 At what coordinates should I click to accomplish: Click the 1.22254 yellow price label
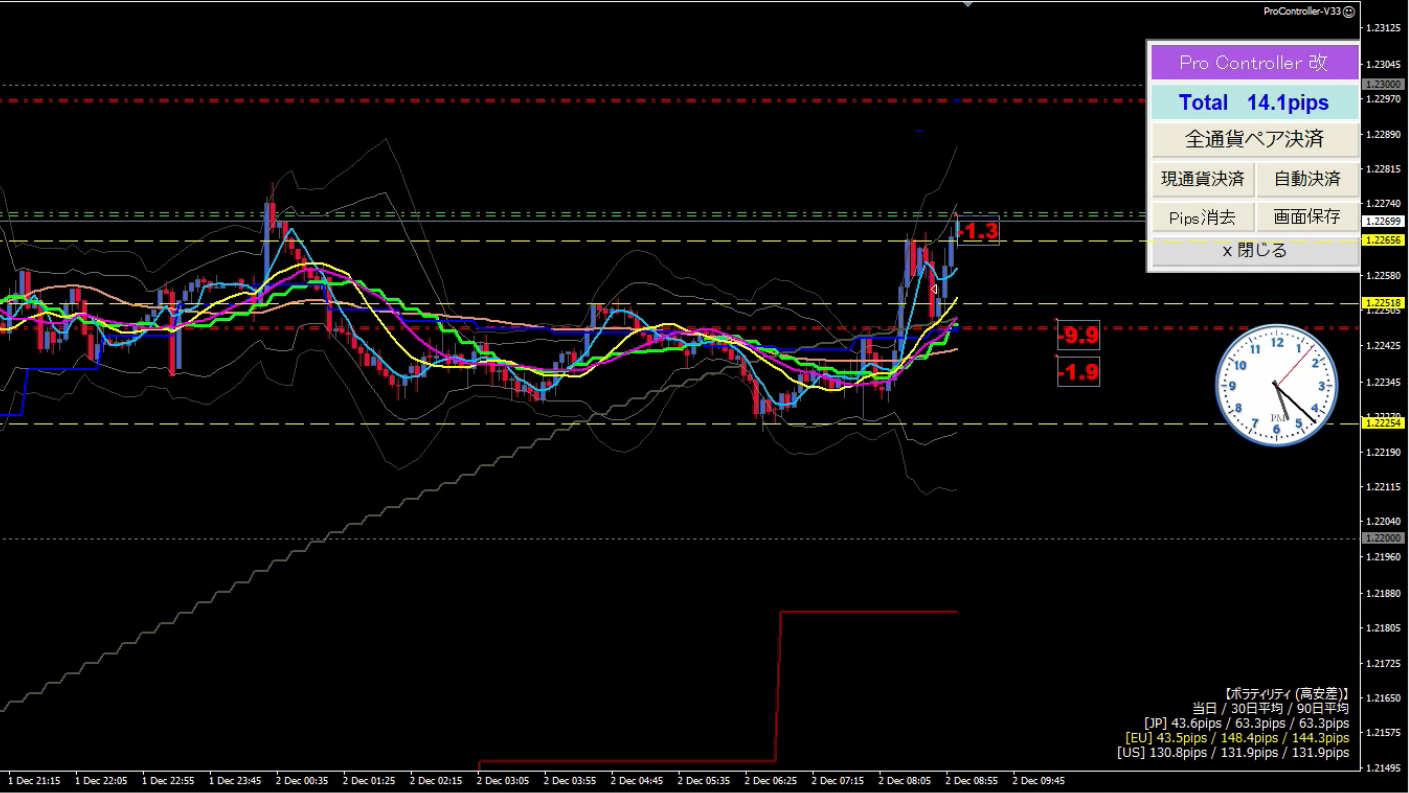coord(1383,423)
